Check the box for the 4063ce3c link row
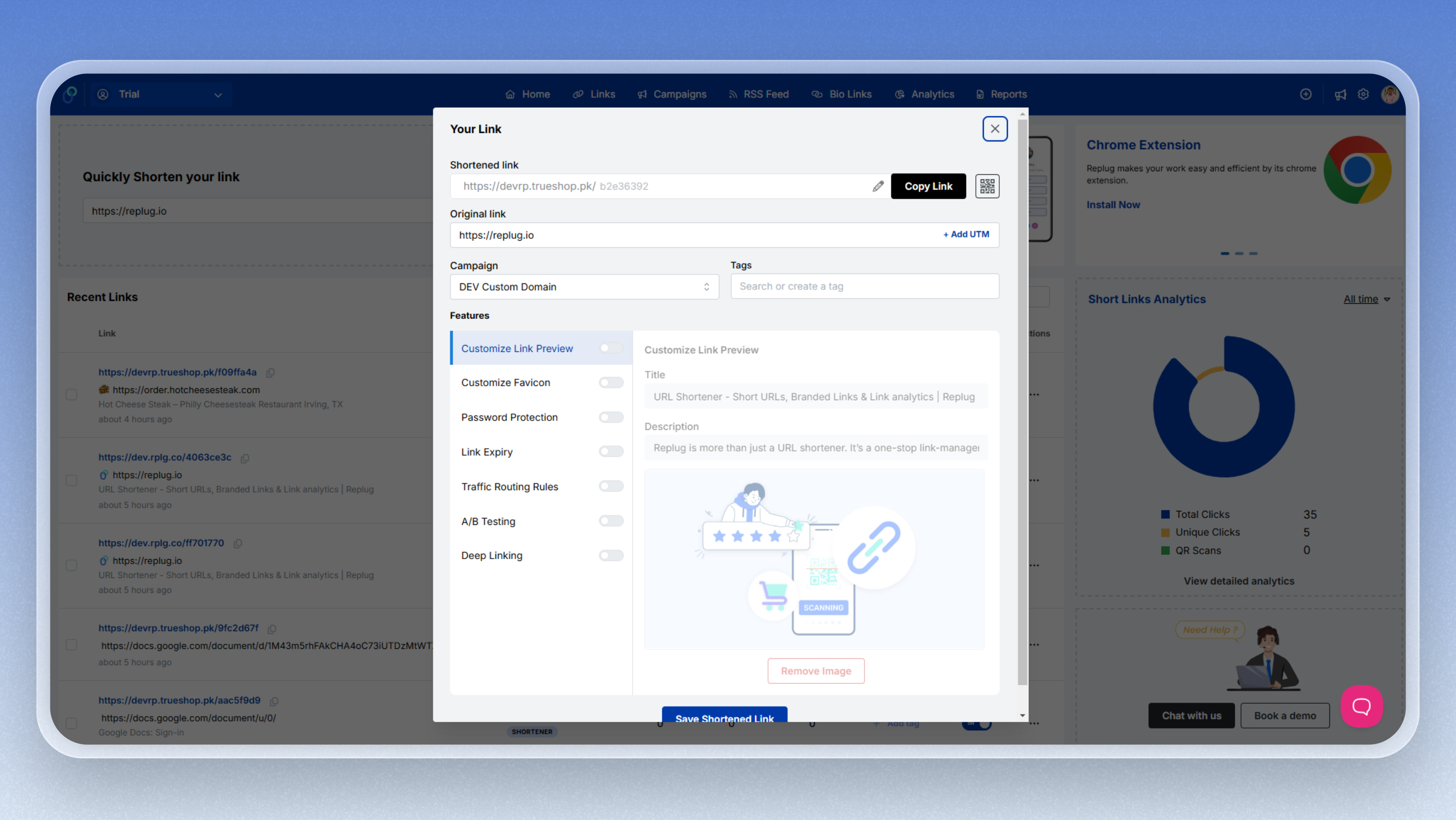The width and height of the screenshot is (1456, 820). click(71, 480)
